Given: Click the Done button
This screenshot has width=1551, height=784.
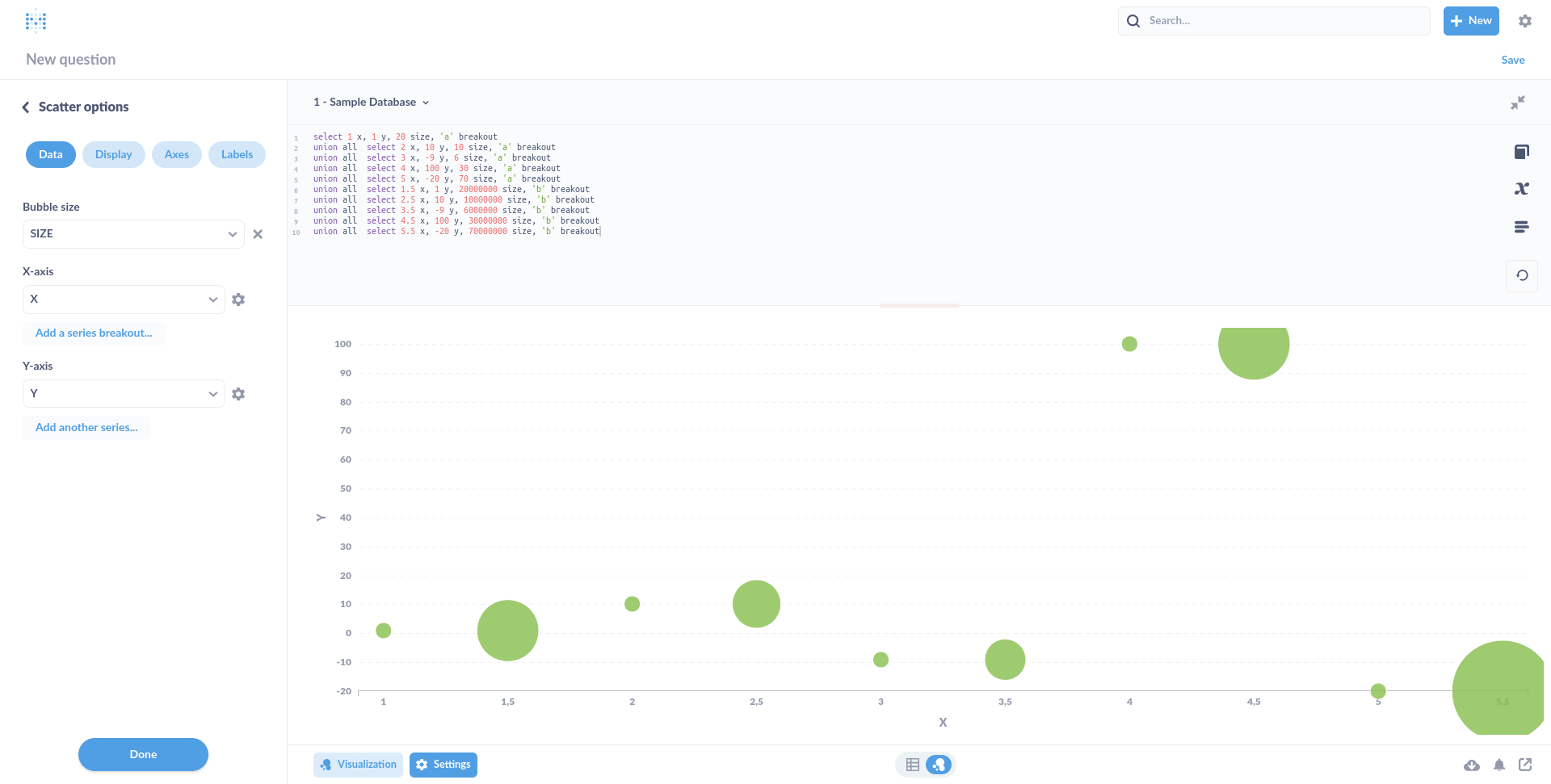Looking at the screenshot, I should pos(143,754).
